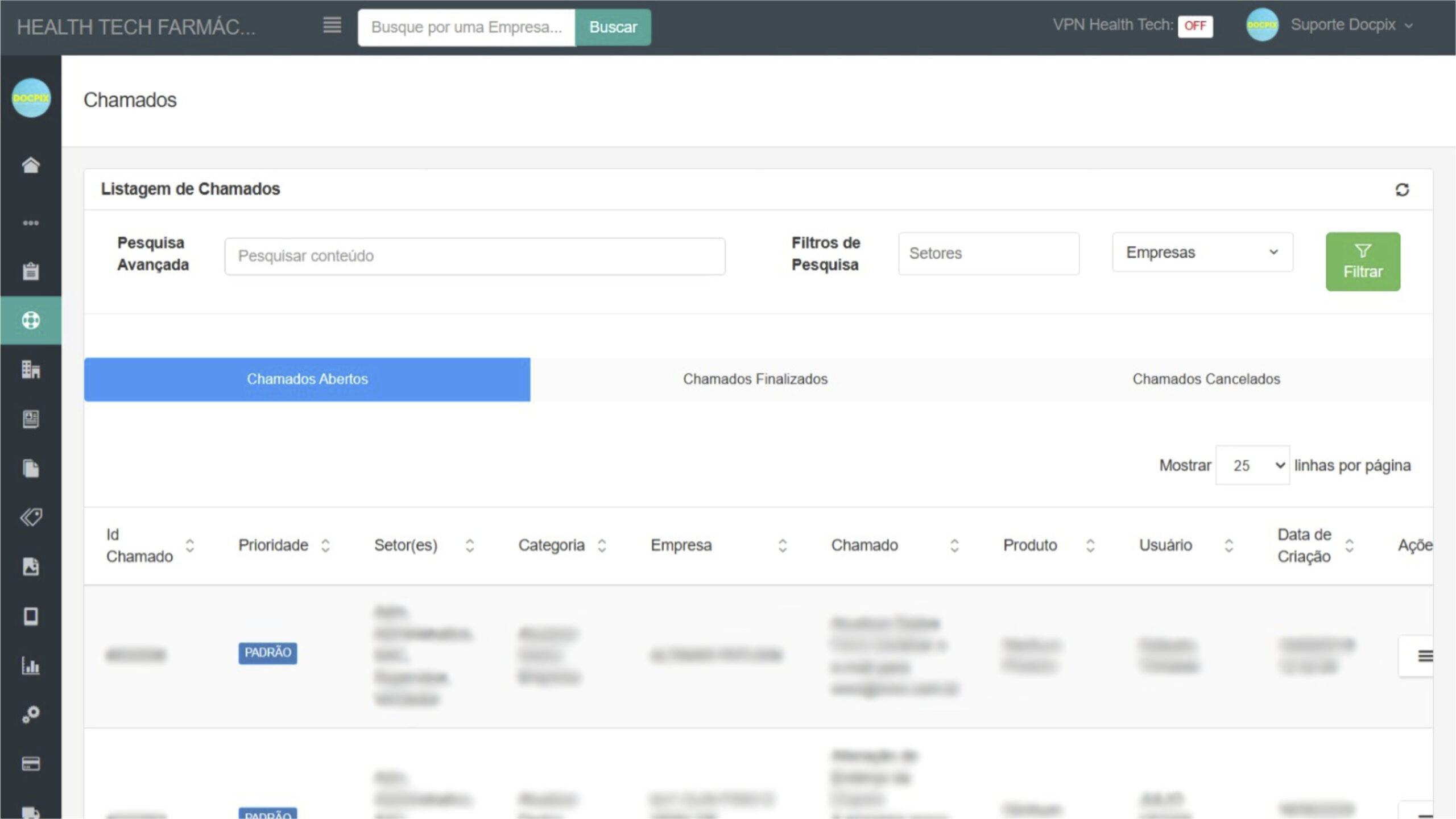Open the clipboard icon in sidebar
This screenshot has width=1456, height=819.
pos(31,271)
